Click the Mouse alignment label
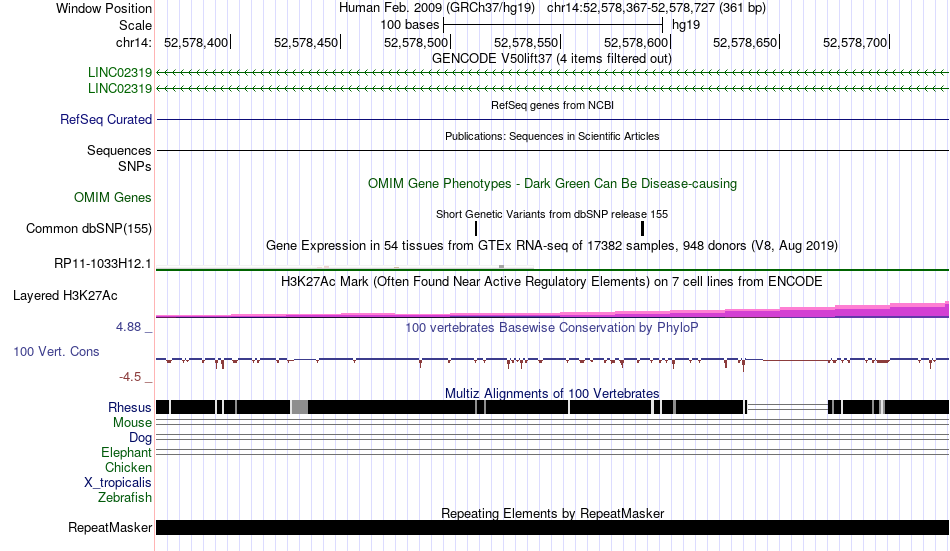 pos(132,422)
